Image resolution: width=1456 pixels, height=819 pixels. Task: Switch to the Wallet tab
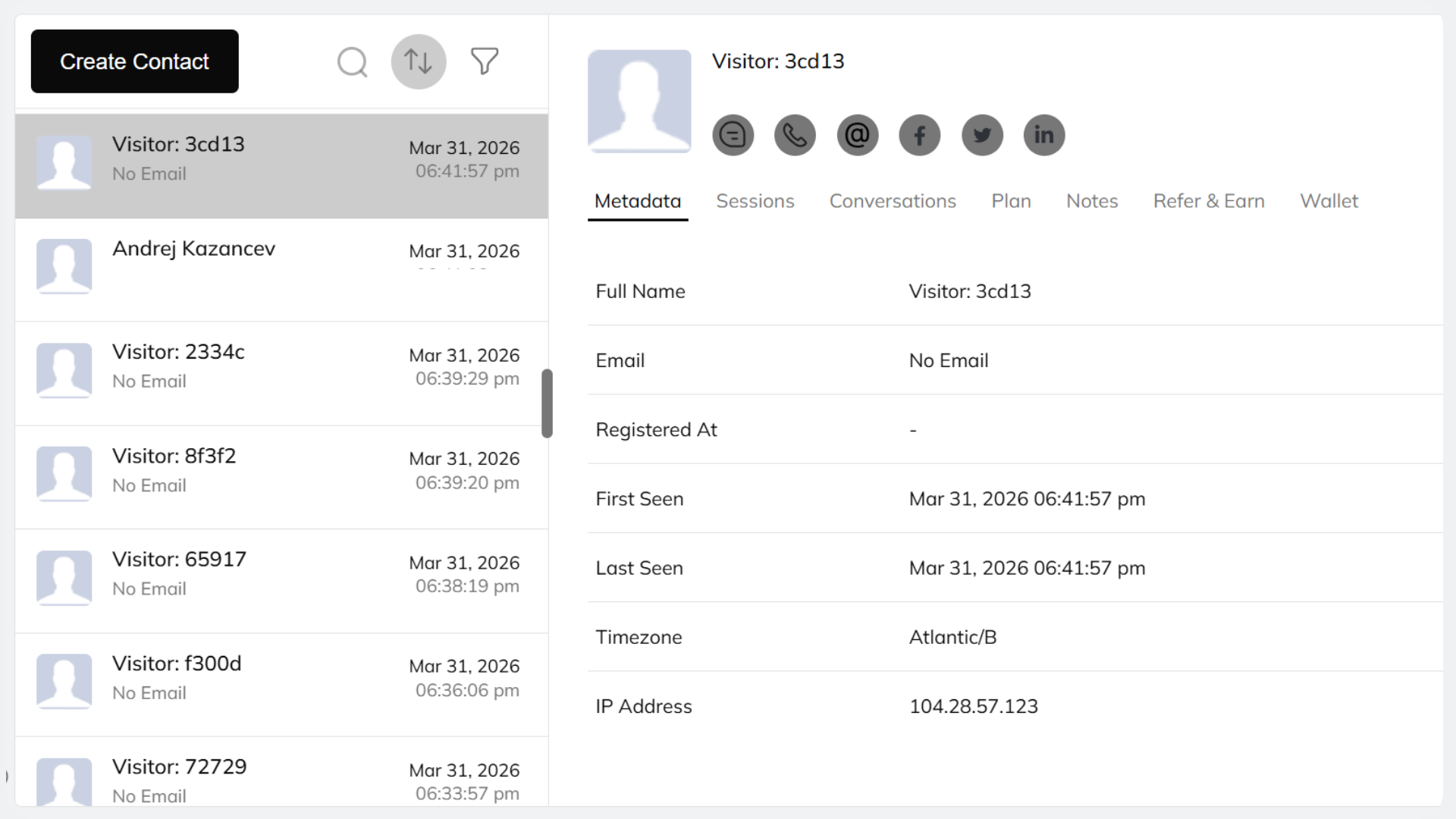pyautogui.click(x=1329, y=201)
